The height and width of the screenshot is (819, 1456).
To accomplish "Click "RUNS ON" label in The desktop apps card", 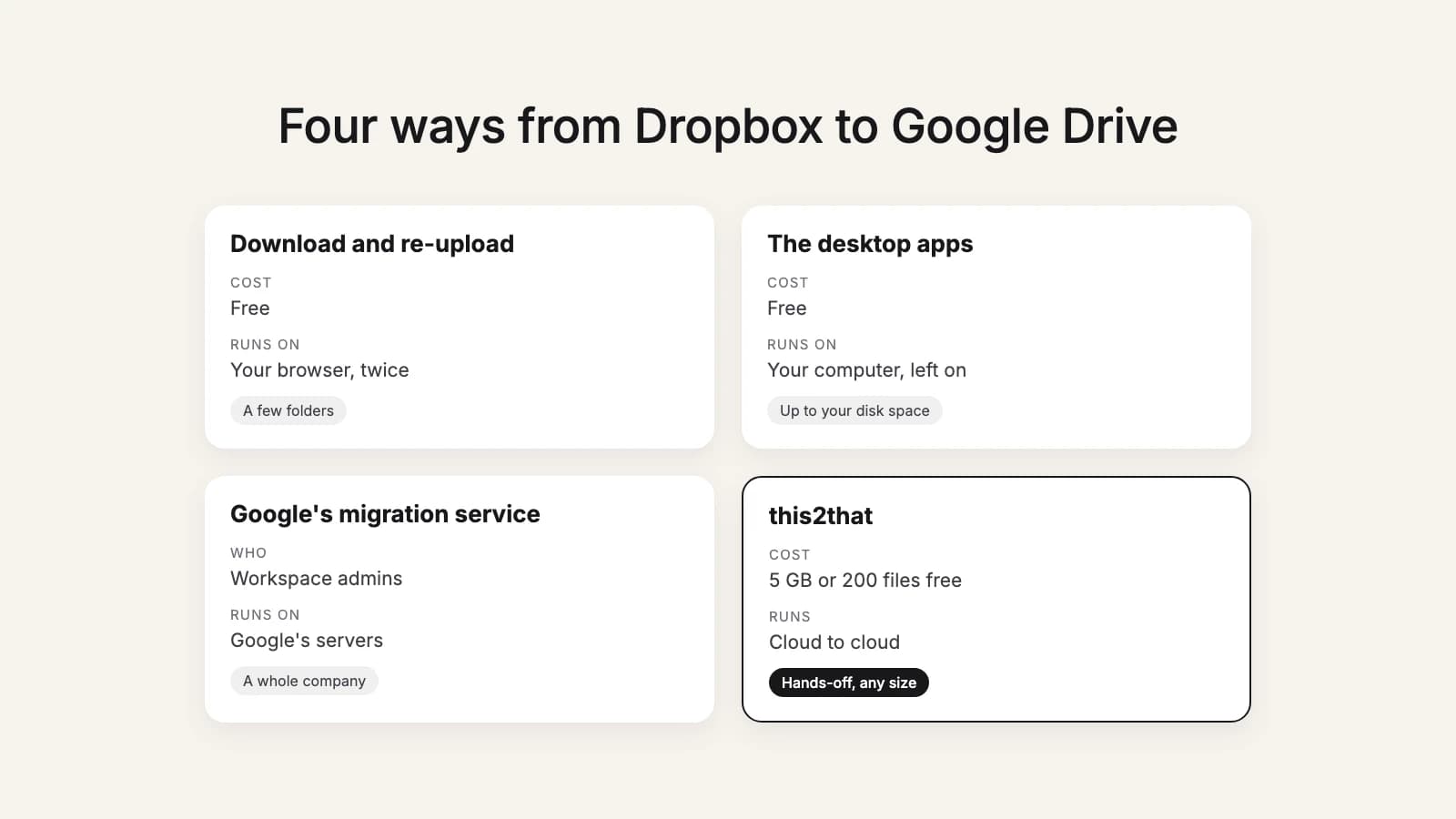I will (x=802, y=345).
